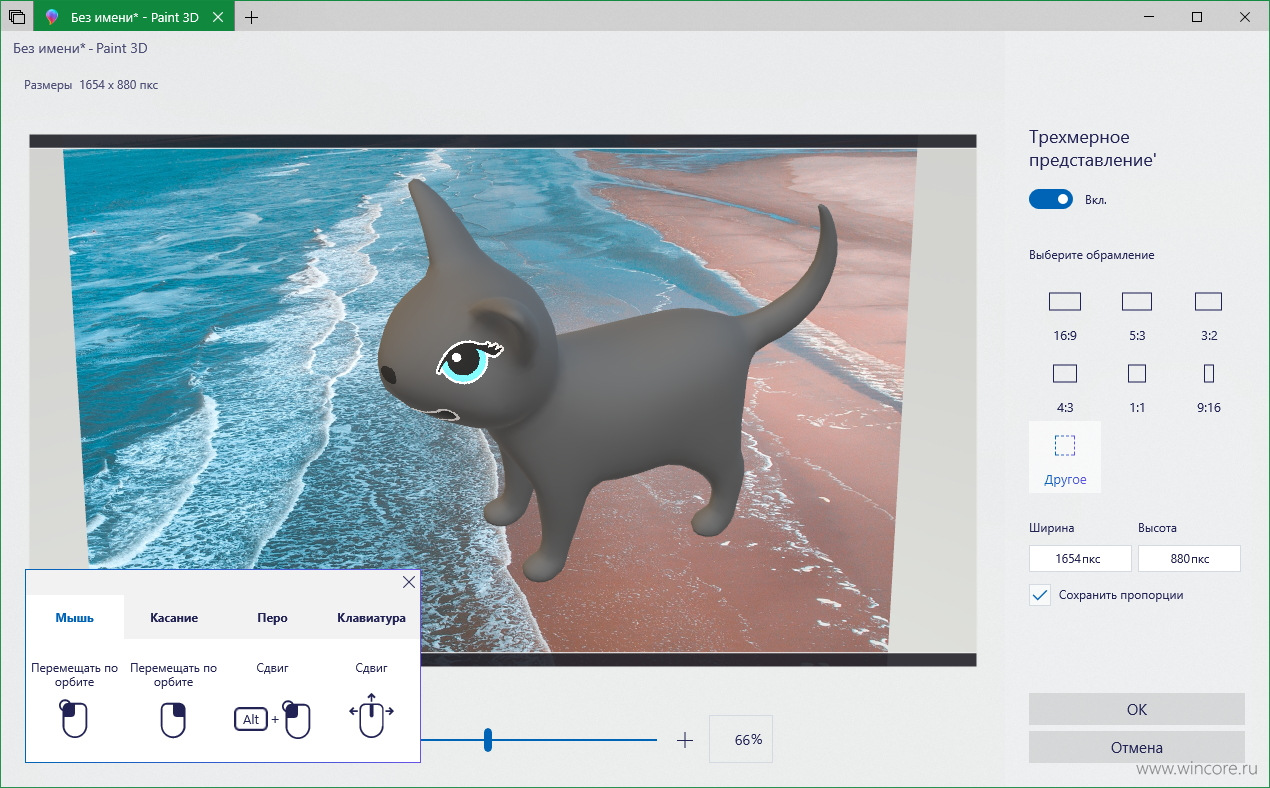1270x788 pixels.
Task: Click the Высота height input field
Action: [x=1189, y=558]
